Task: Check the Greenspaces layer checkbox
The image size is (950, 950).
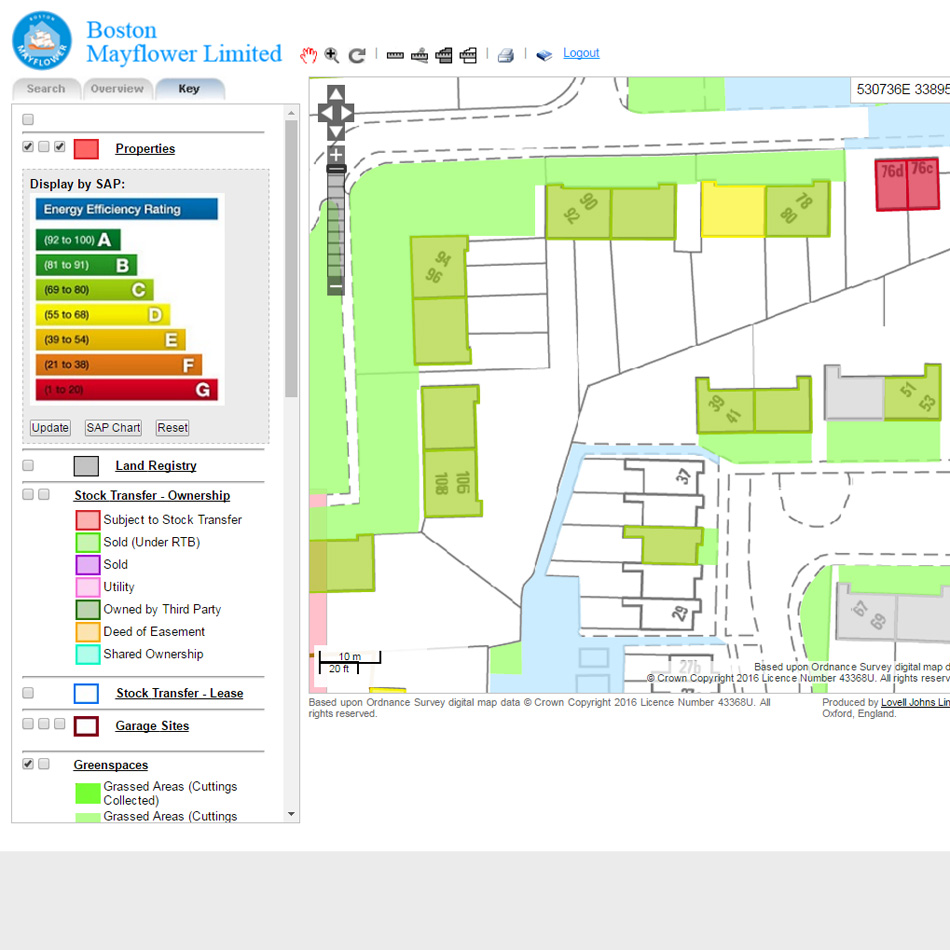Action: 28,764
